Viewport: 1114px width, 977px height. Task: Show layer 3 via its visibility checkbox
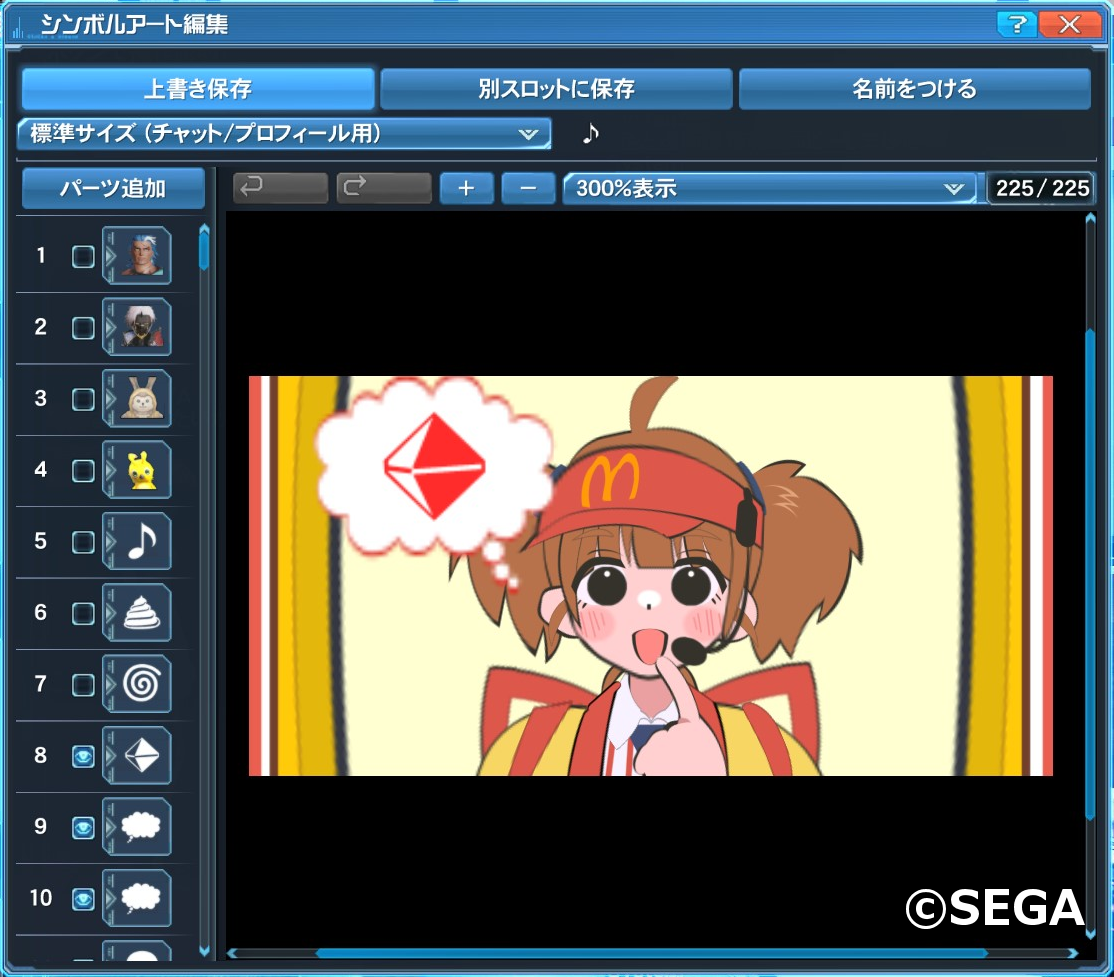[x=83, y=399]
